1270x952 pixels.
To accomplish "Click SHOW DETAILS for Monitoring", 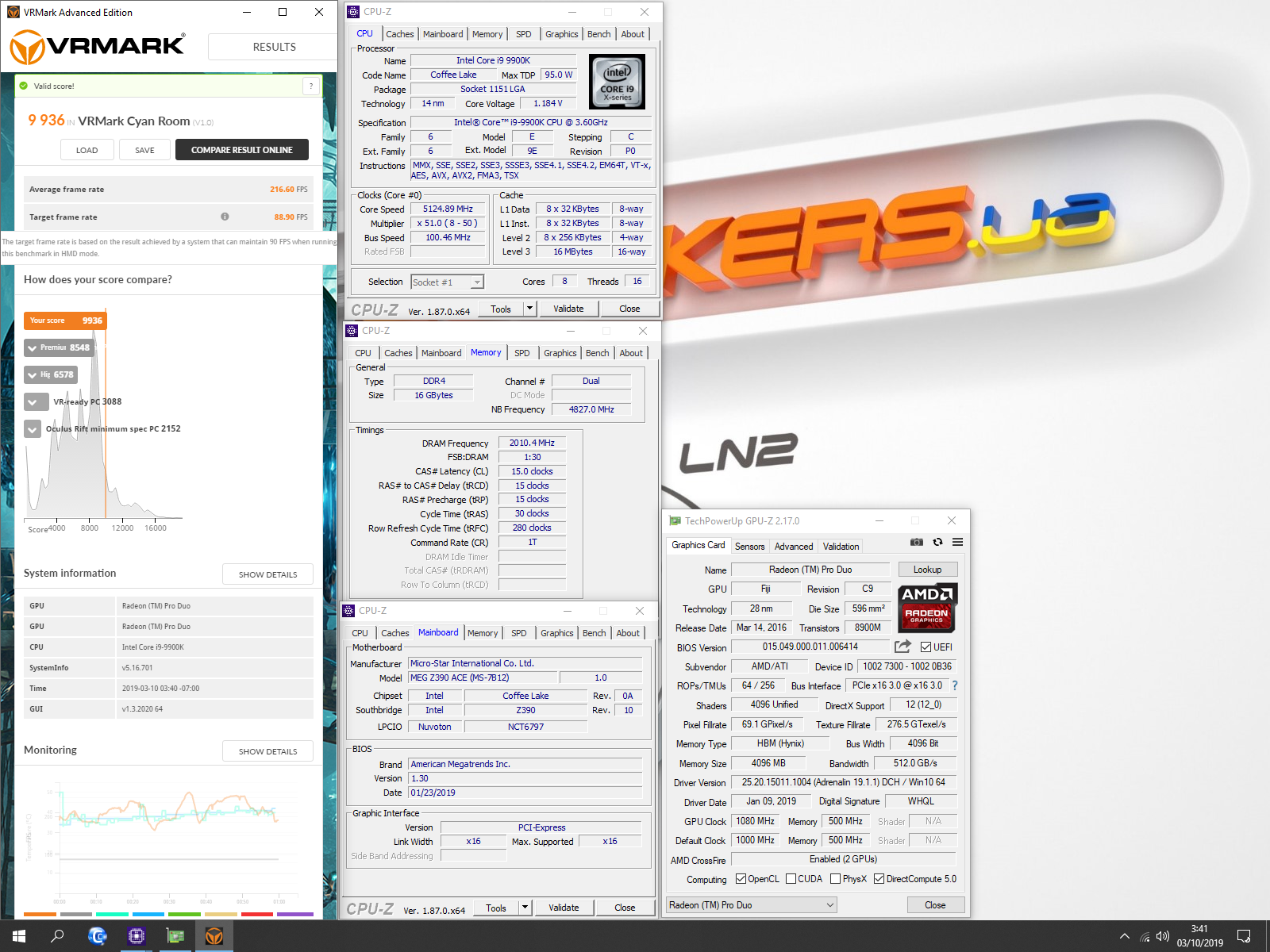I will point(268,751).
